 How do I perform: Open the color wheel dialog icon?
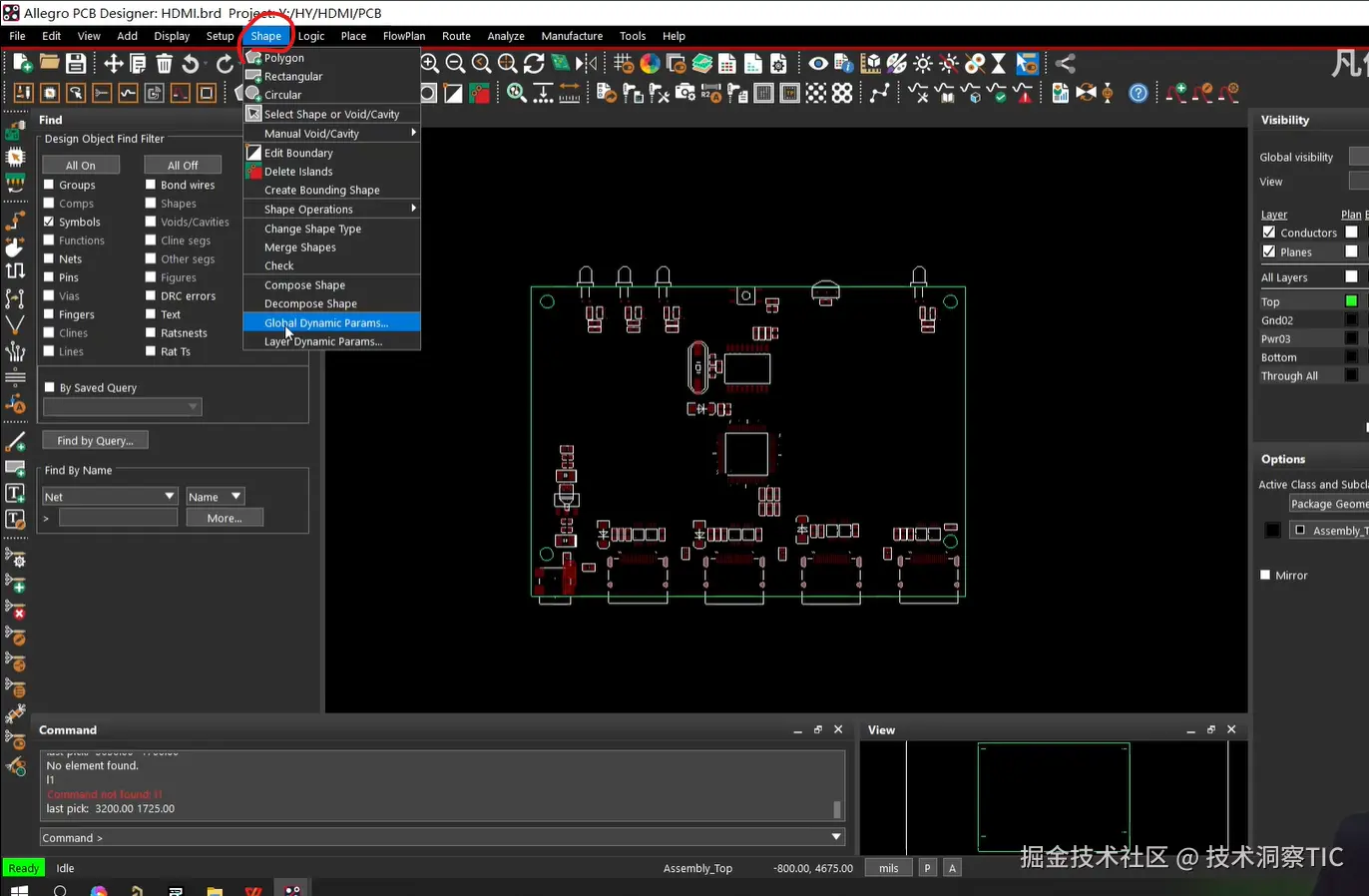coord(651,64)
